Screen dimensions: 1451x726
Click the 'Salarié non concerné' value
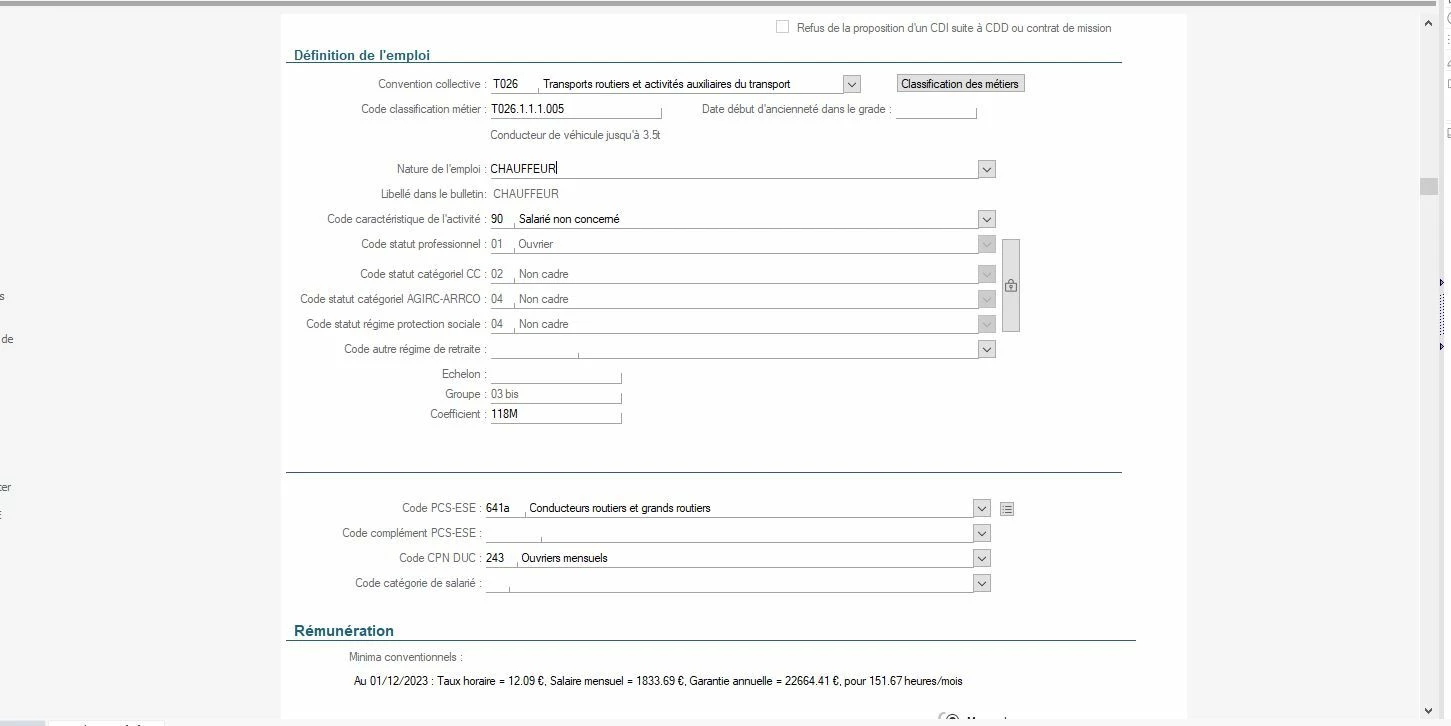569,219
